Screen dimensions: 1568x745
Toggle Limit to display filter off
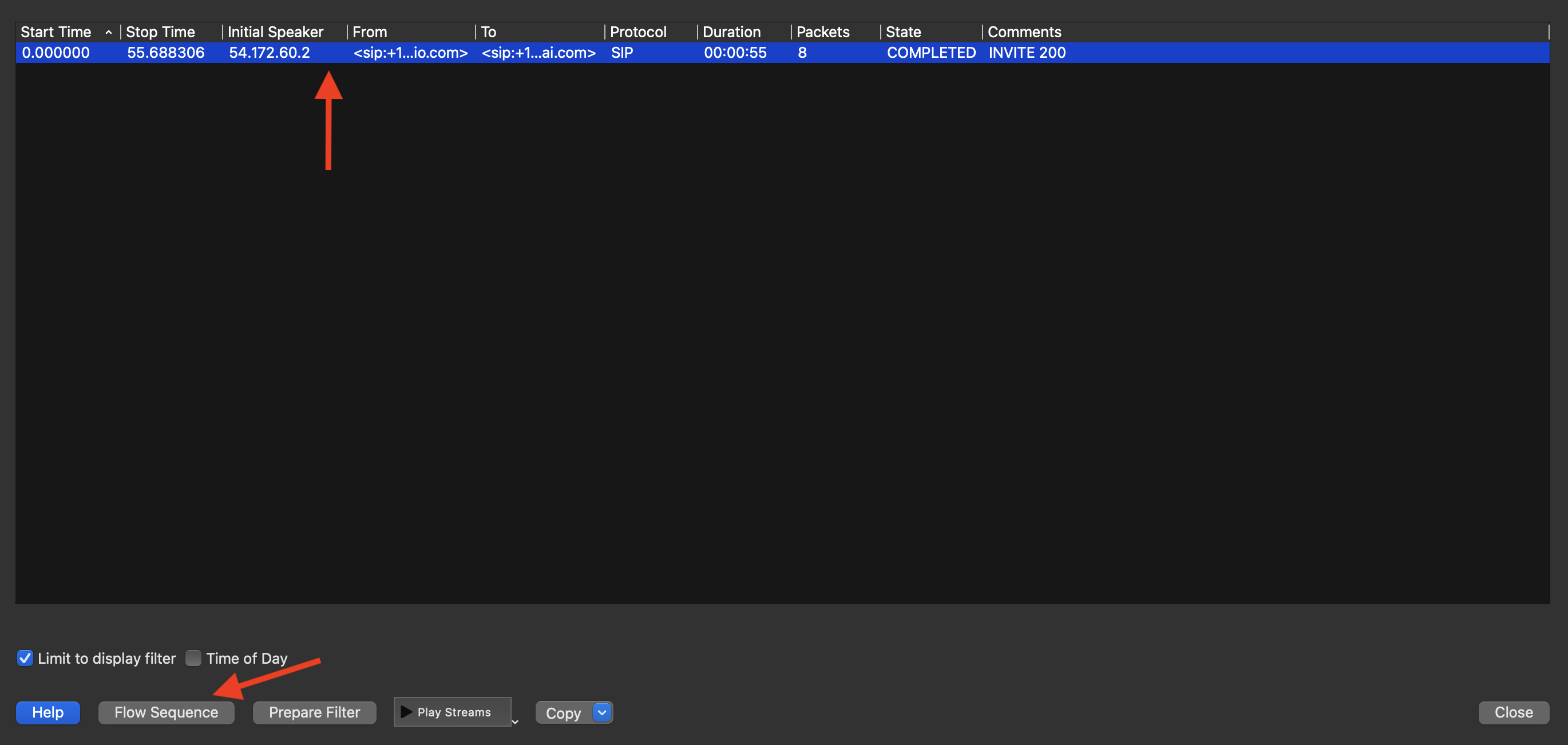(x=25, y=658)
